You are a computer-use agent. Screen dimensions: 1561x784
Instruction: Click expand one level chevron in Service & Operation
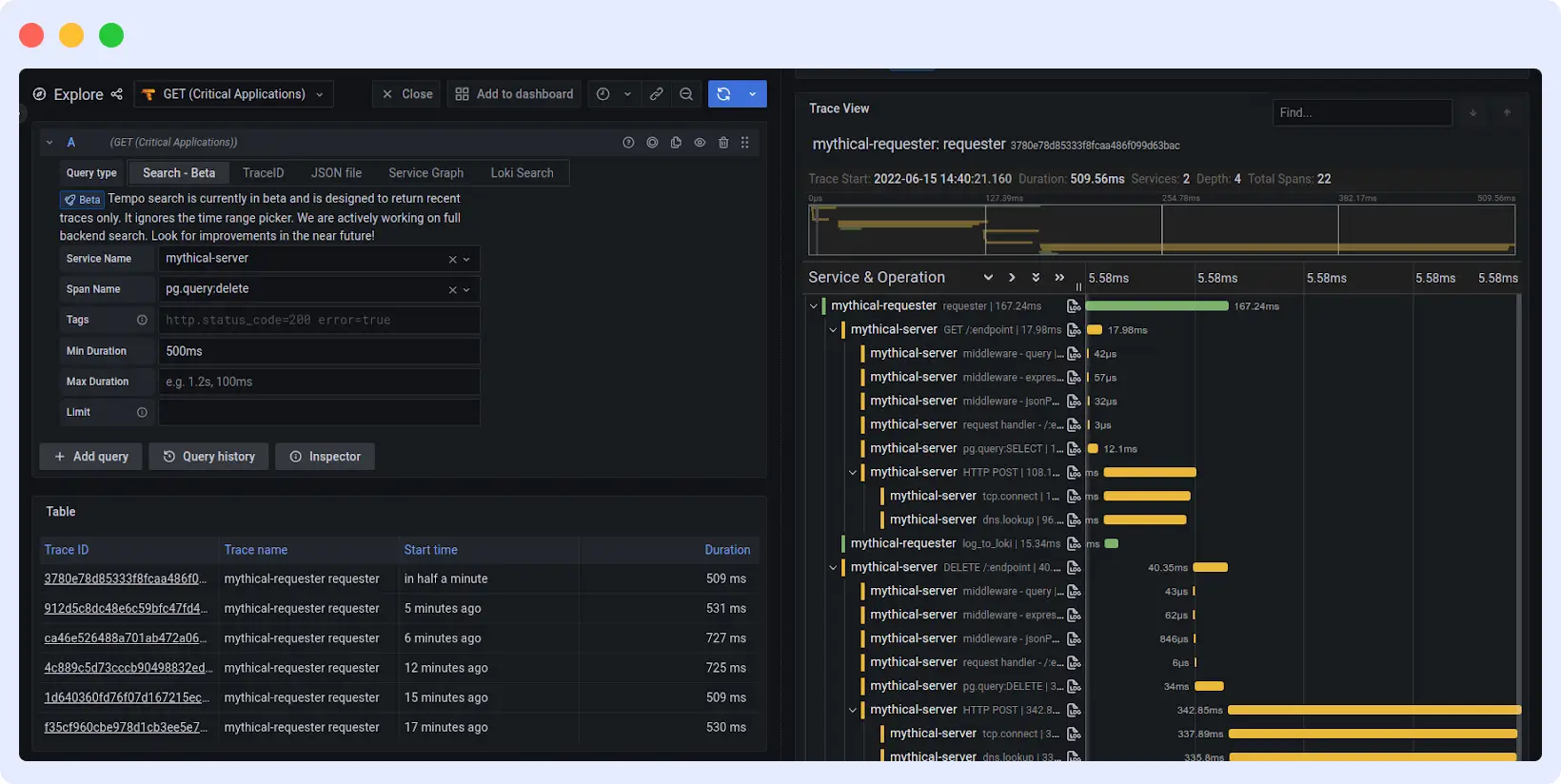point(988,278)
